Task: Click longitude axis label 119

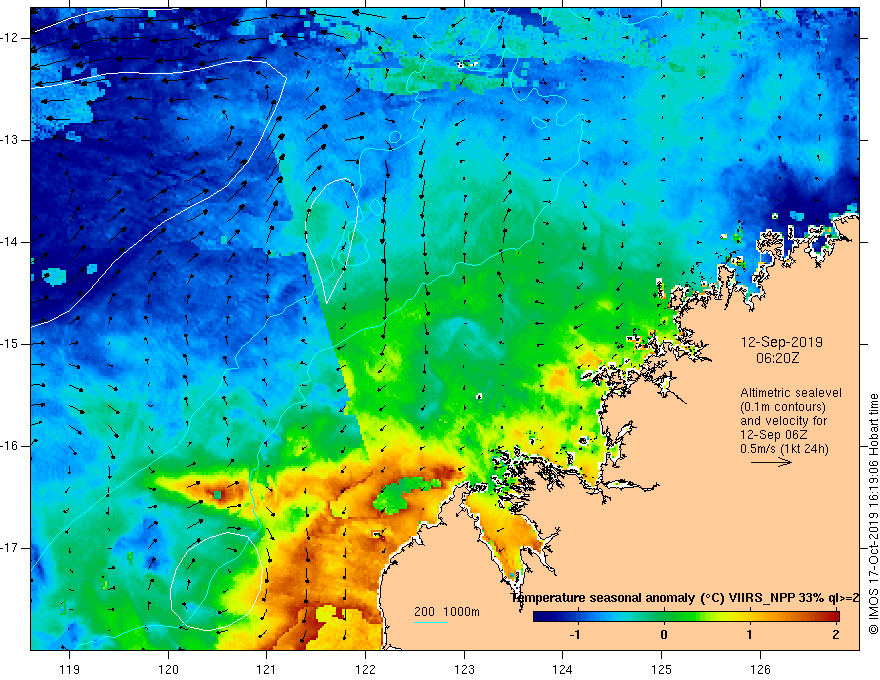Action: pyautogui.click(x=70, y=669)
